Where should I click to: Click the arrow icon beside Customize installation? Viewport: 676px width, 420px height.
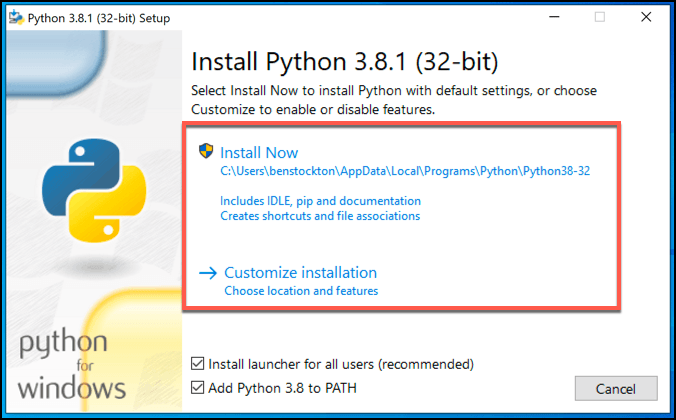[208, 272]
